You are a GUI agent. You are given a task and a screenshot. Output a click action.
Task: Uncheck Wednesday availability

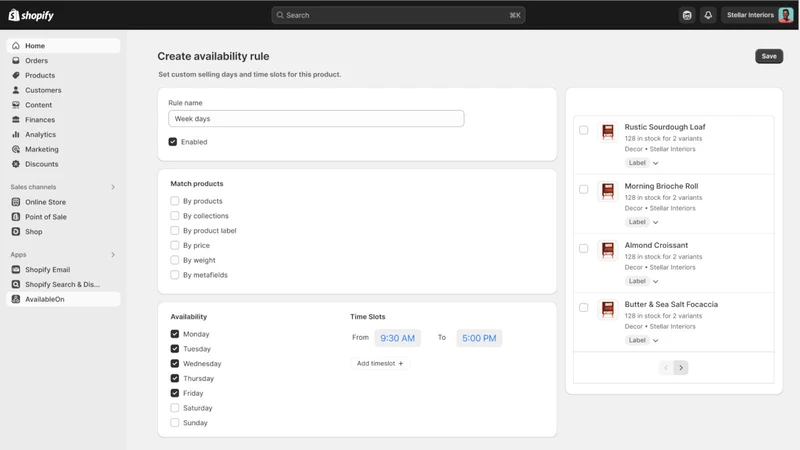coord(174,364)
